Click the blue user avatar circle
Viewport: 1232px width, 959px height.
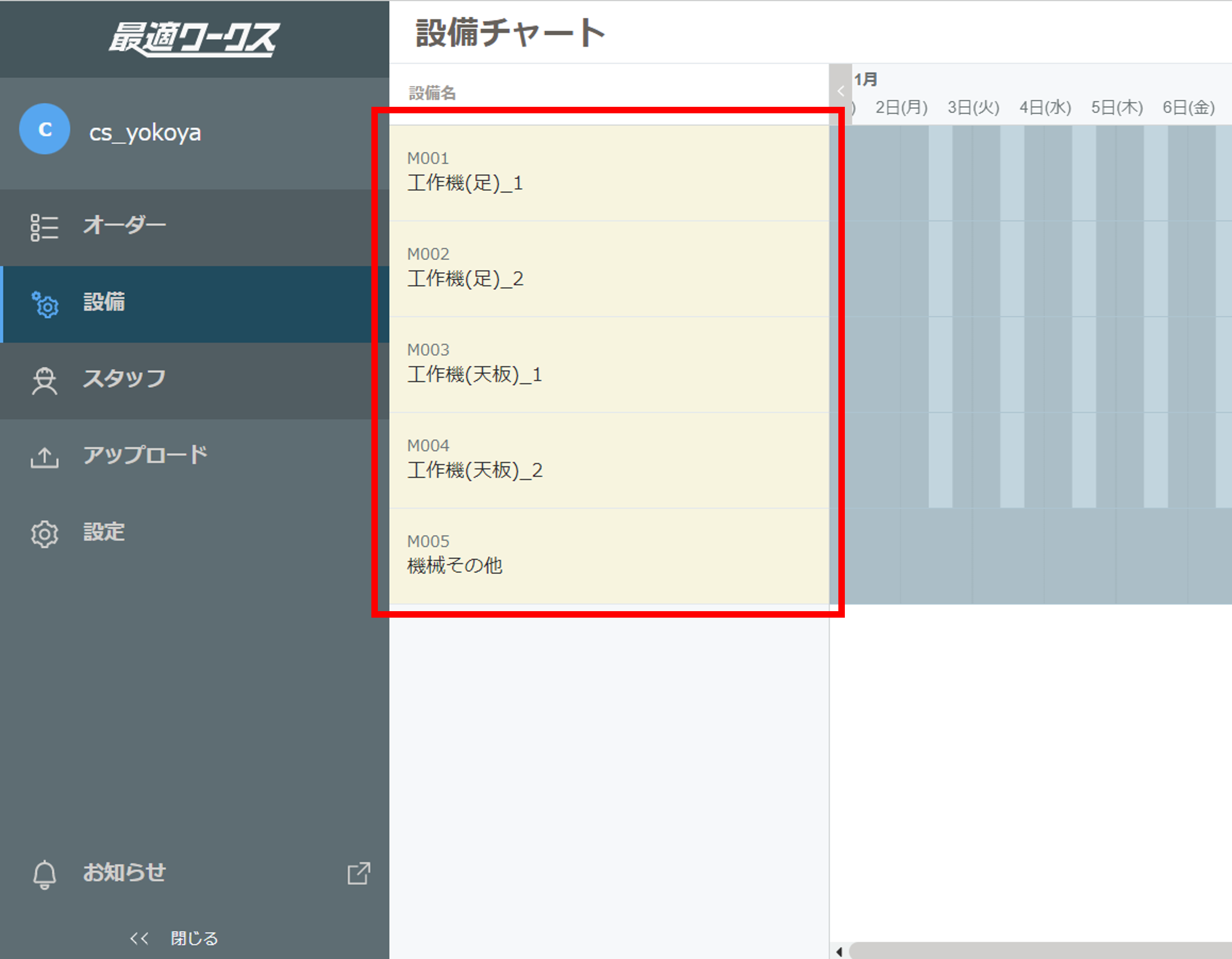45,129
